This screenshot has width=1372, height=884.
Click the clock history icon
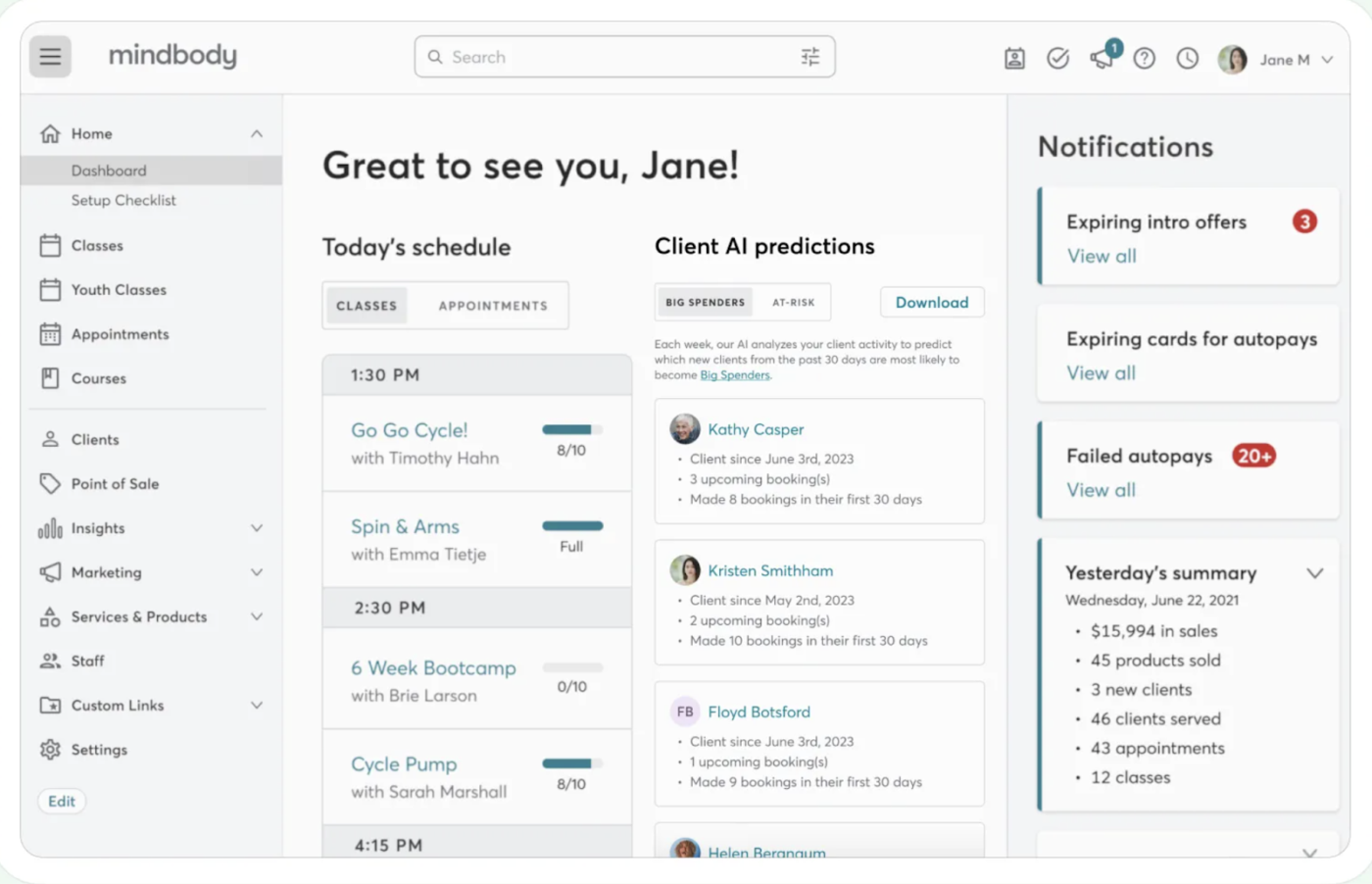point(1187,59)
